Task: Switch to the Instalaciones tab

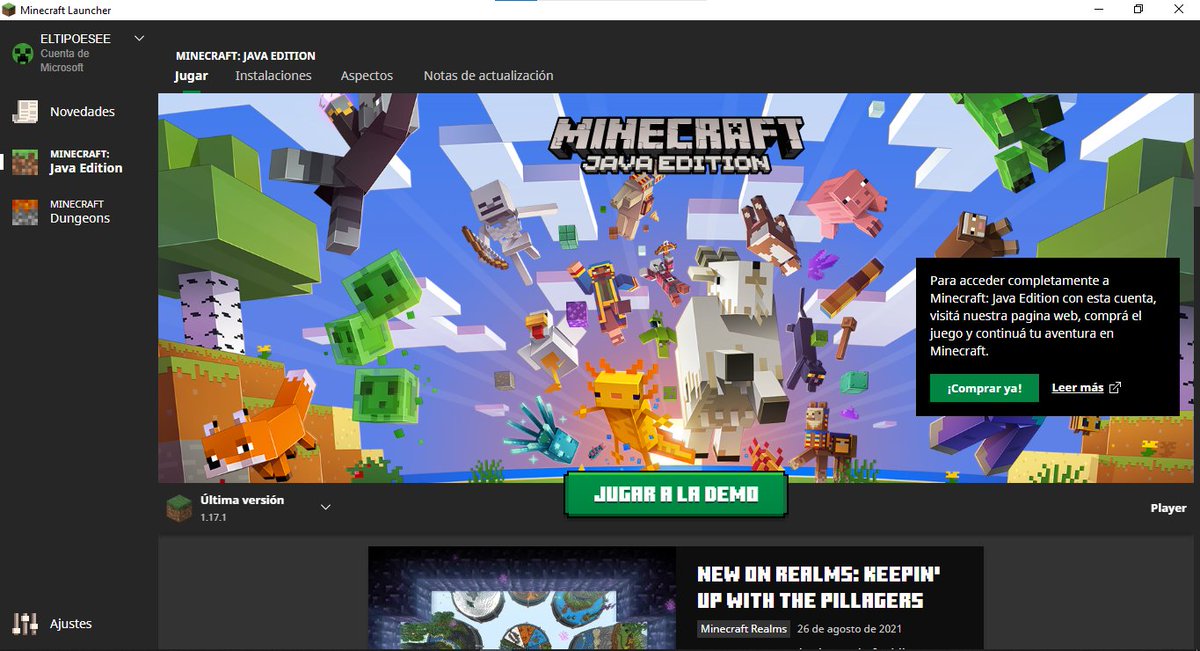Action: pyautogui.click(x=273, y=75)
